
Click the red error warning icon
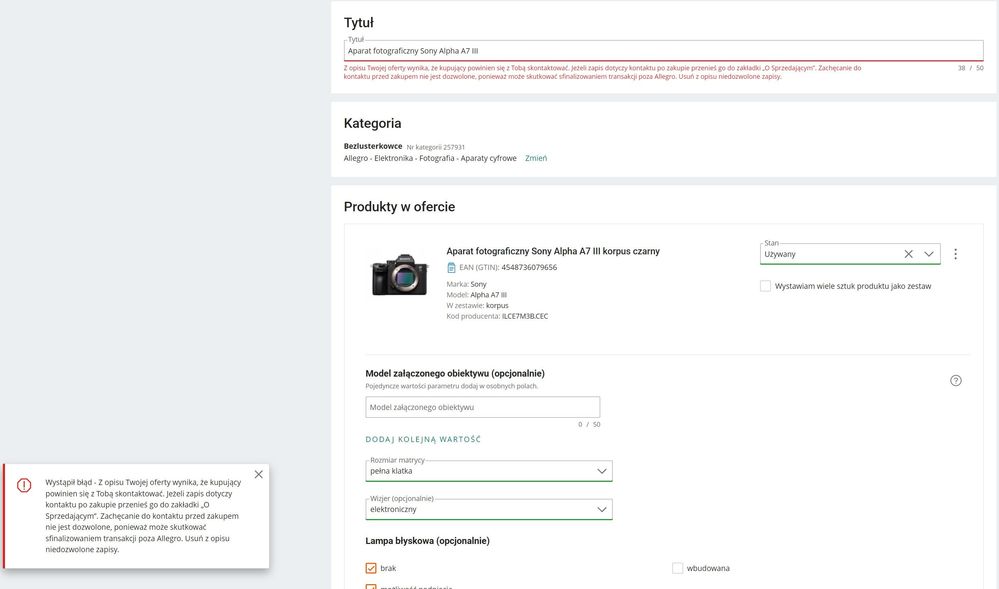(x=24, y=485)
